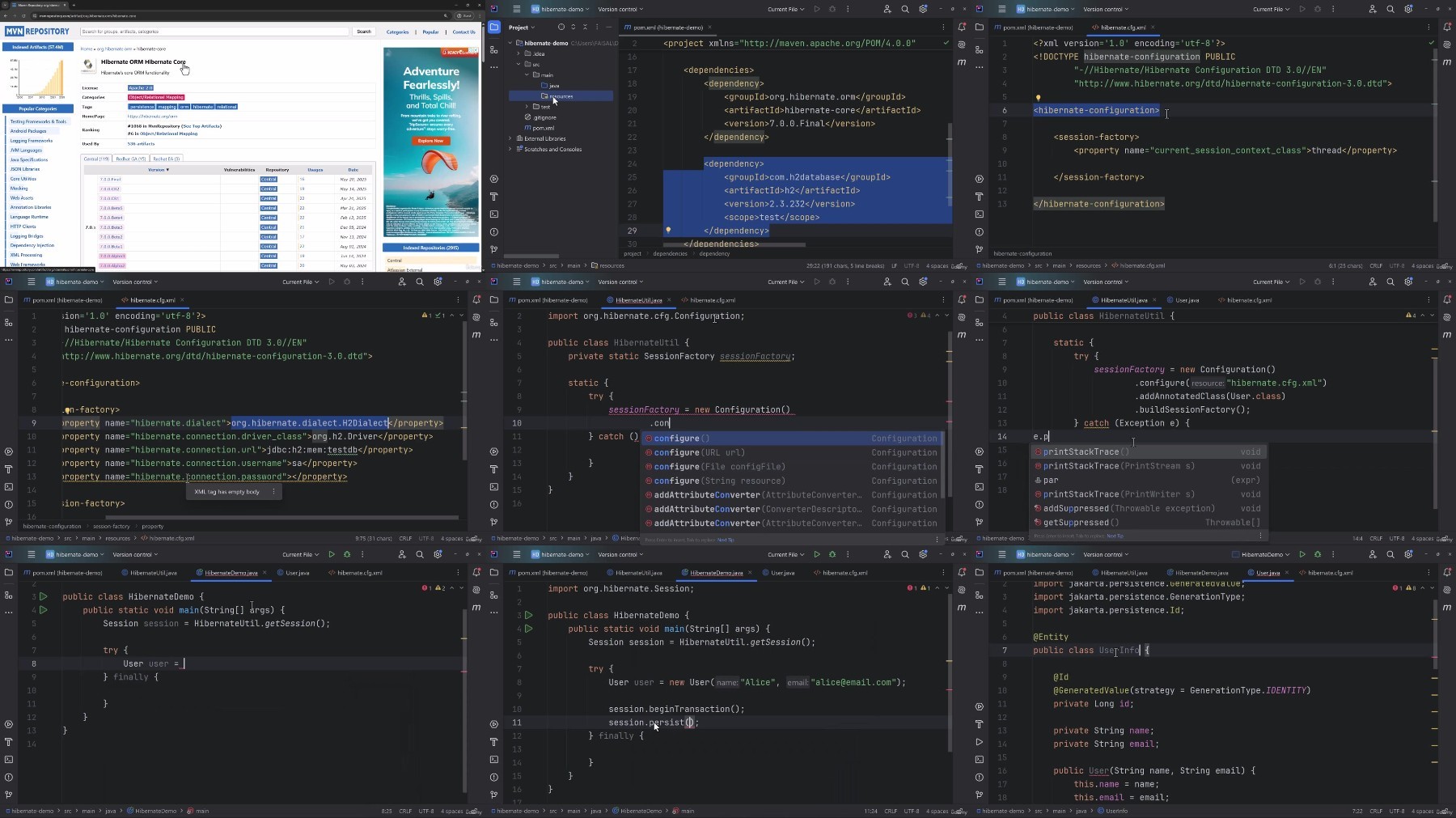Click Expand All icon in Project panel header
This screenshot has width=1456, height=818.
click(x=572, y=27)
